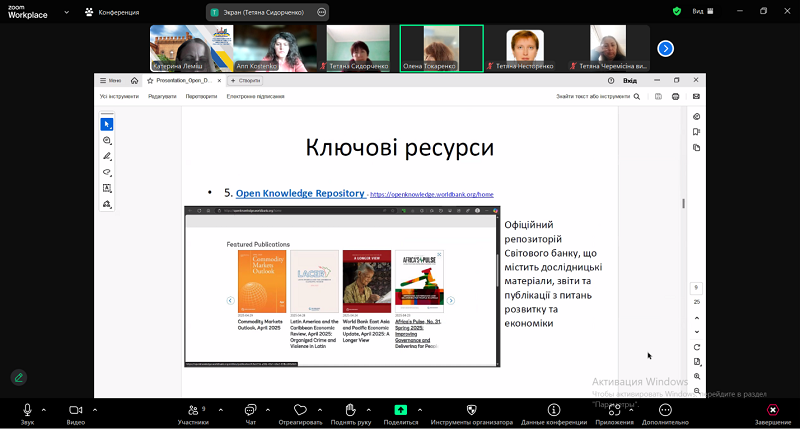Viewport: 800px width, 429px height.
Task: Show next participants with the blue arrow
Action: 665,48
